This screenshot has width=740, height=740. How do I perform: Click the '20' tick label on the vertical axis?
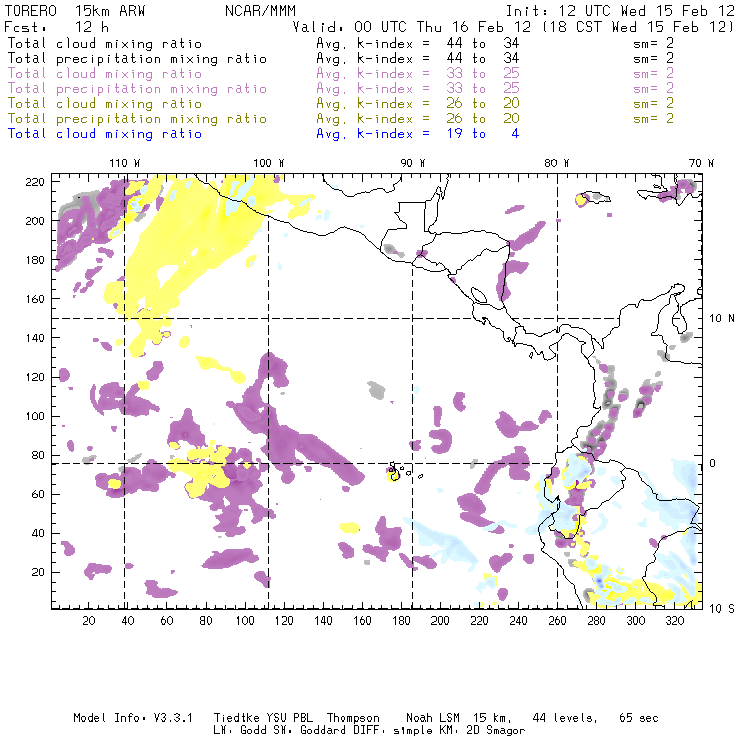pyautogui.click(x=38, y=572)
